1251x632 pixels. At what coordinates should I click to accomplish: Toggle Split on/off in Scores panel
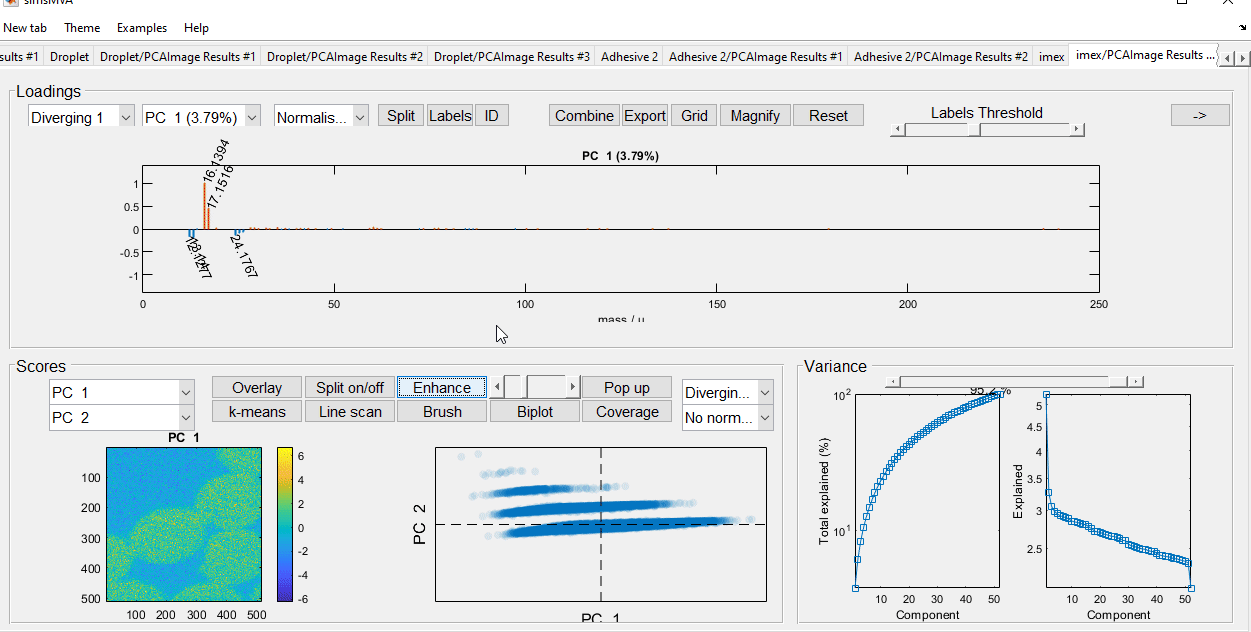349,387
